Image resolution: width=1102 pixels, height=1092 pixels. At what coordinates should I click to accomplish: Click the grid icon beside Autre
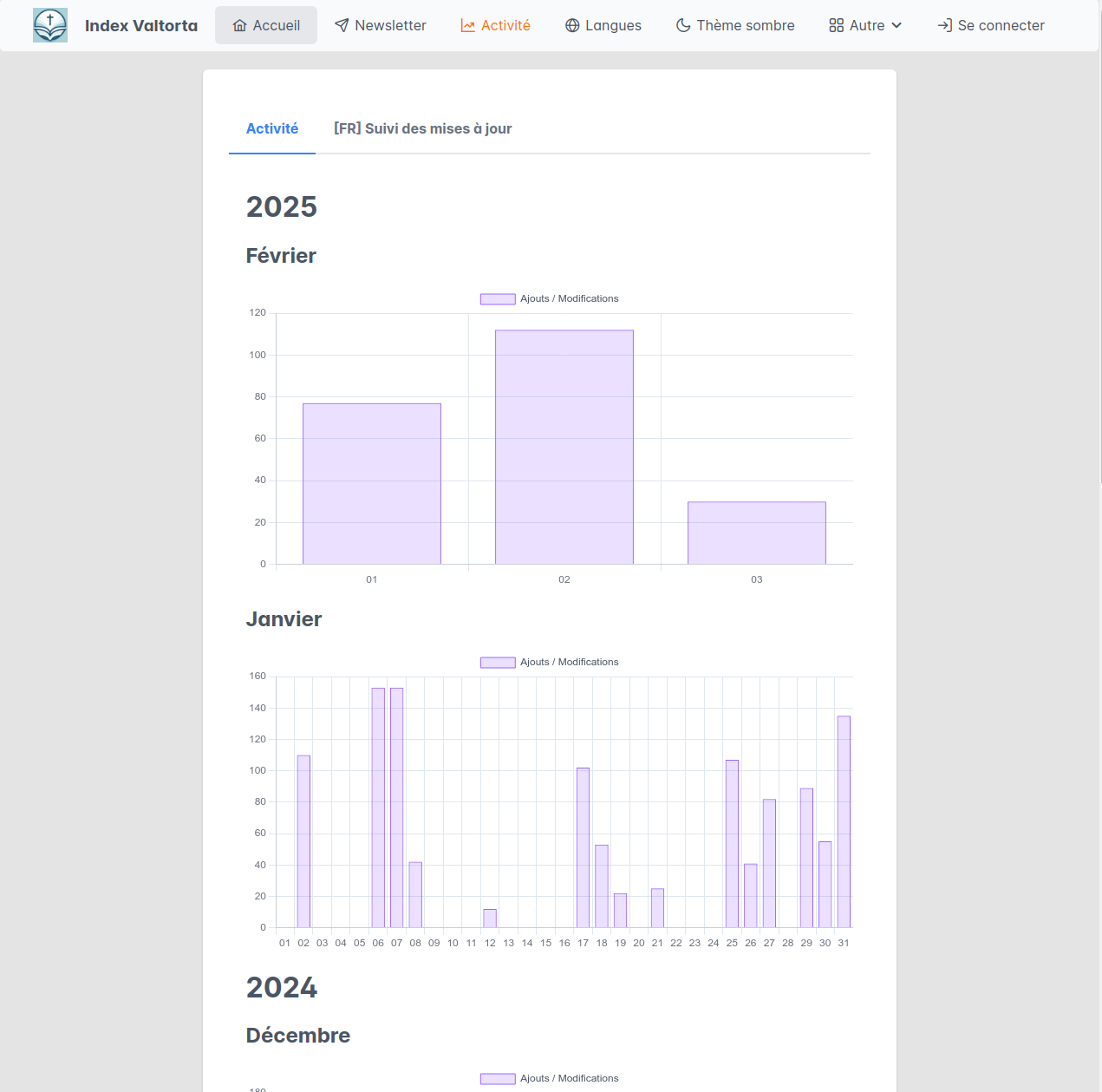(x=836, y=26)
